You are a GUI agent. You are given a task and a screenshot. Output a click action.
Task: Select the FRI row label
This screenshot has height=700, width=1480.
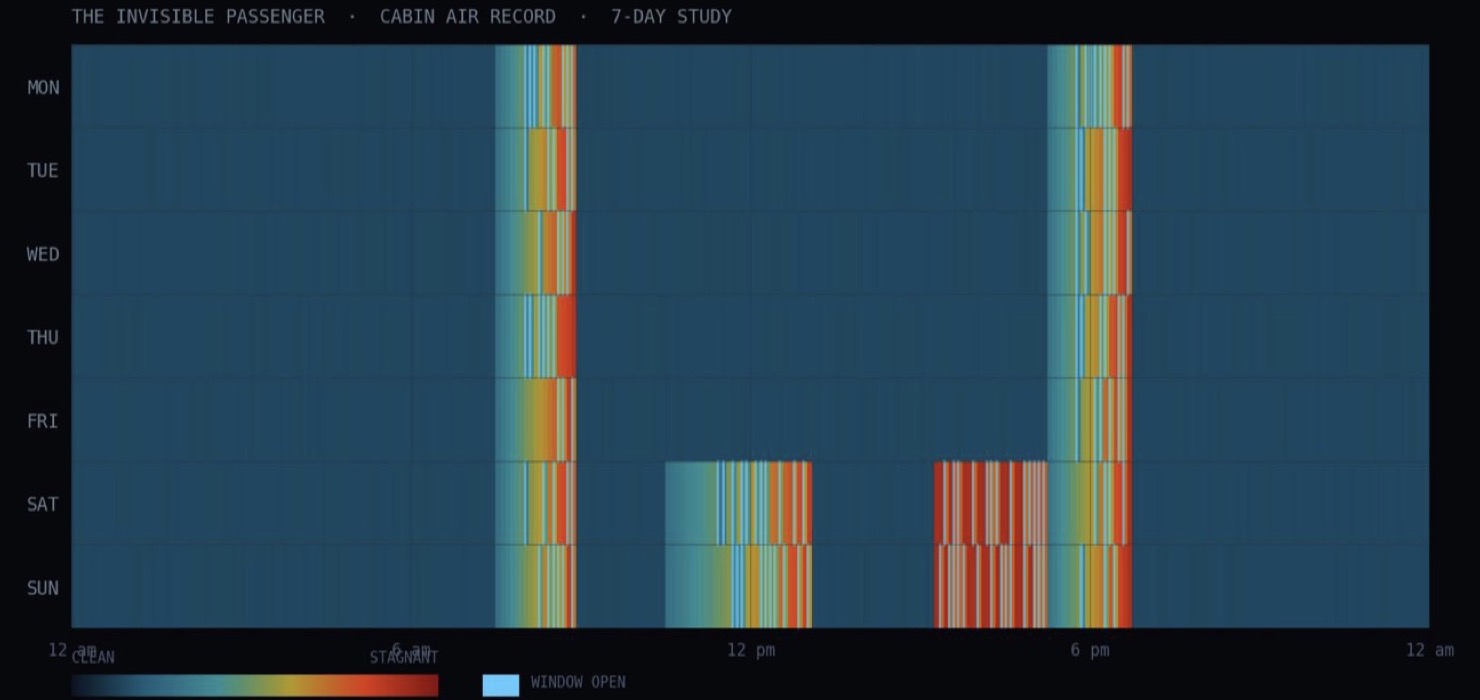(x=43, y=421)
